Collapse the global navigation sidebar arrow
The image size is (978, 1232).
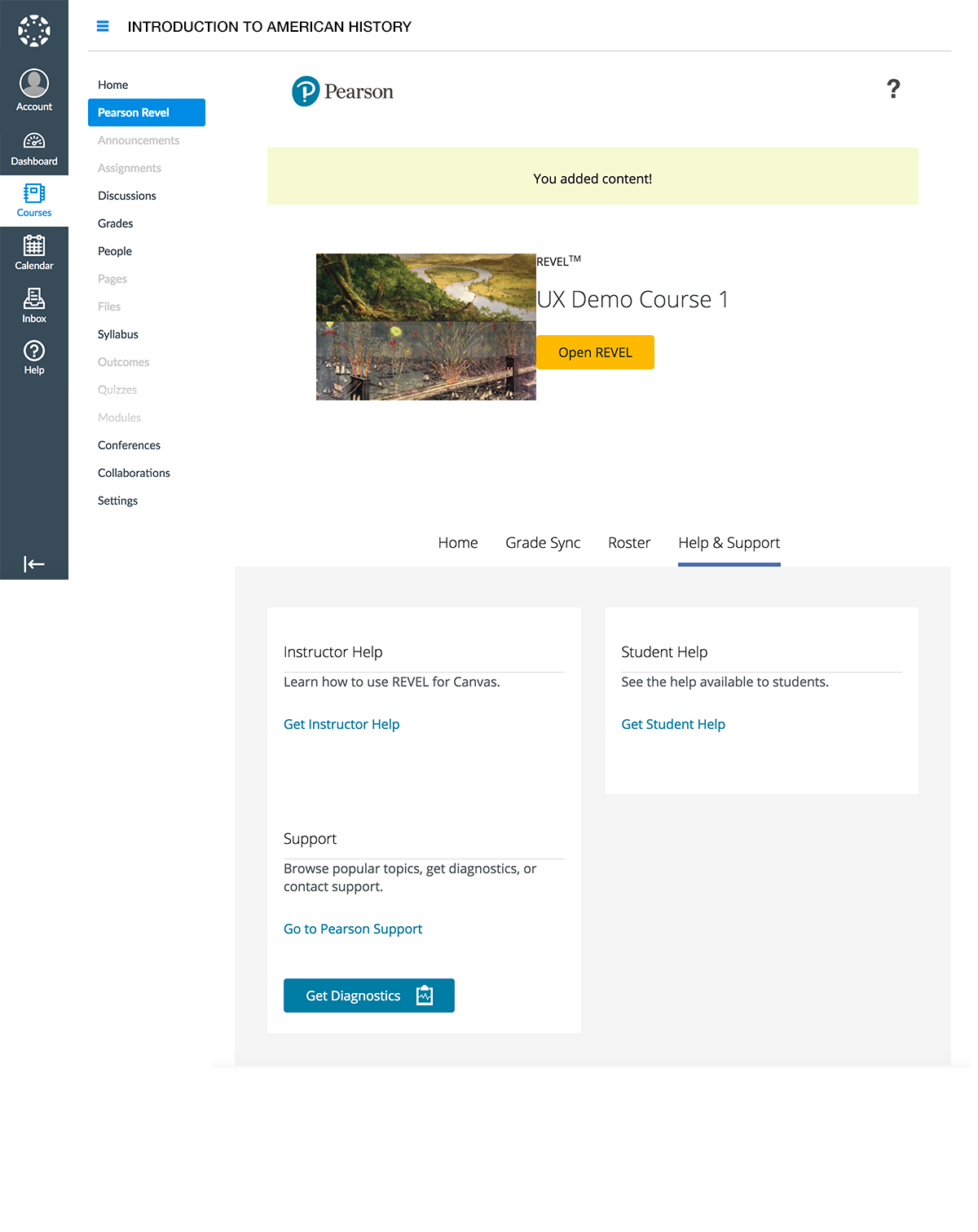(x=34, y=564)
